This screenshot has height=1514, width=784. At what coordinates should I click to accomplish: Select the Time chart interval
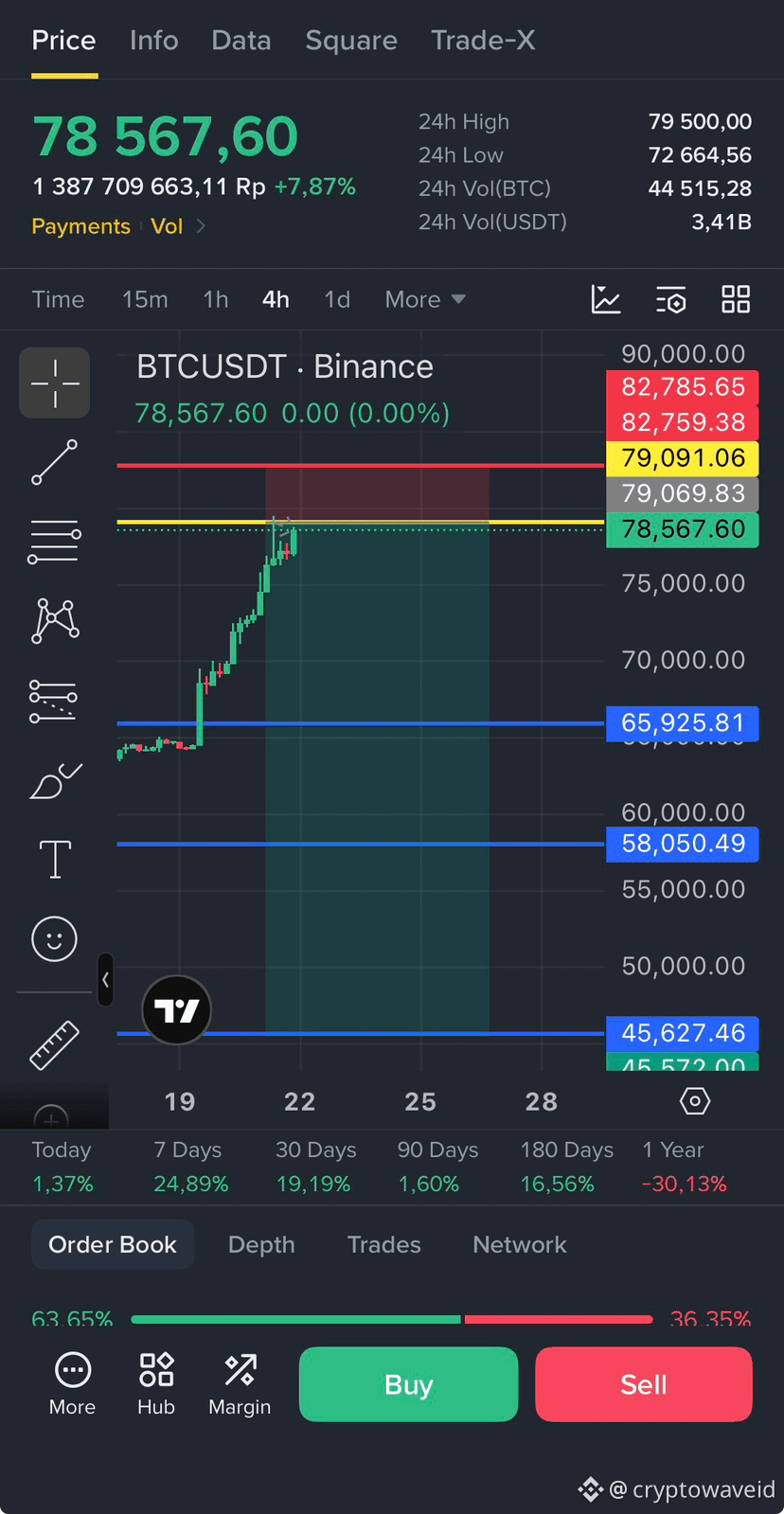pyautogui.click(x=58, y=299)
